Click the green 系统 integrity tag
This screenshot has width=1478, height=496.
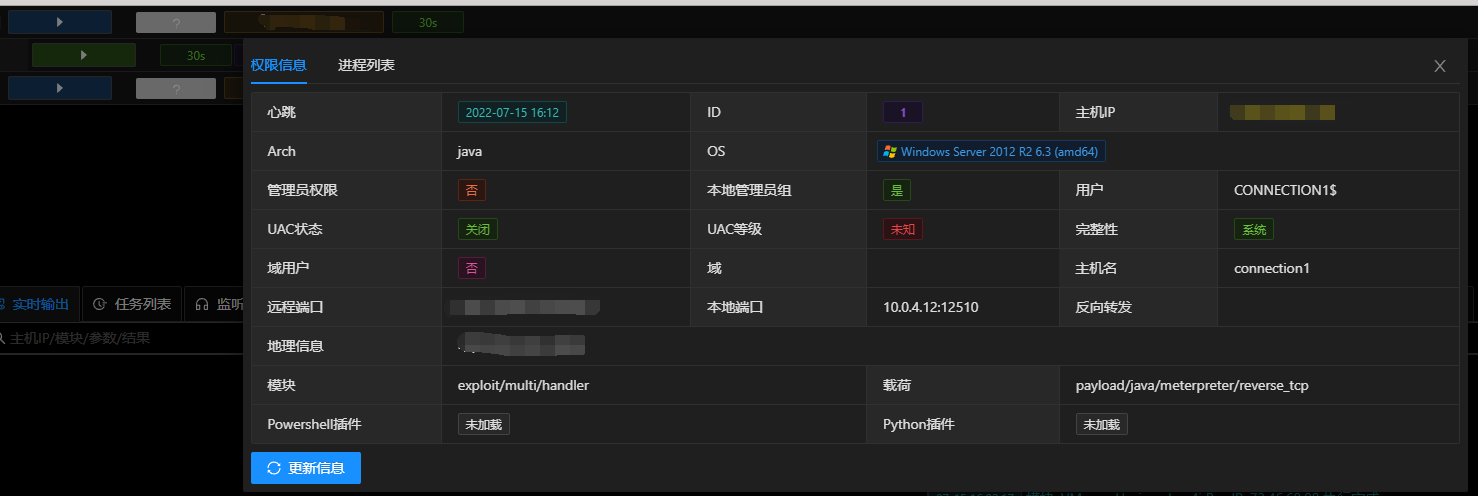point(1254,229)
